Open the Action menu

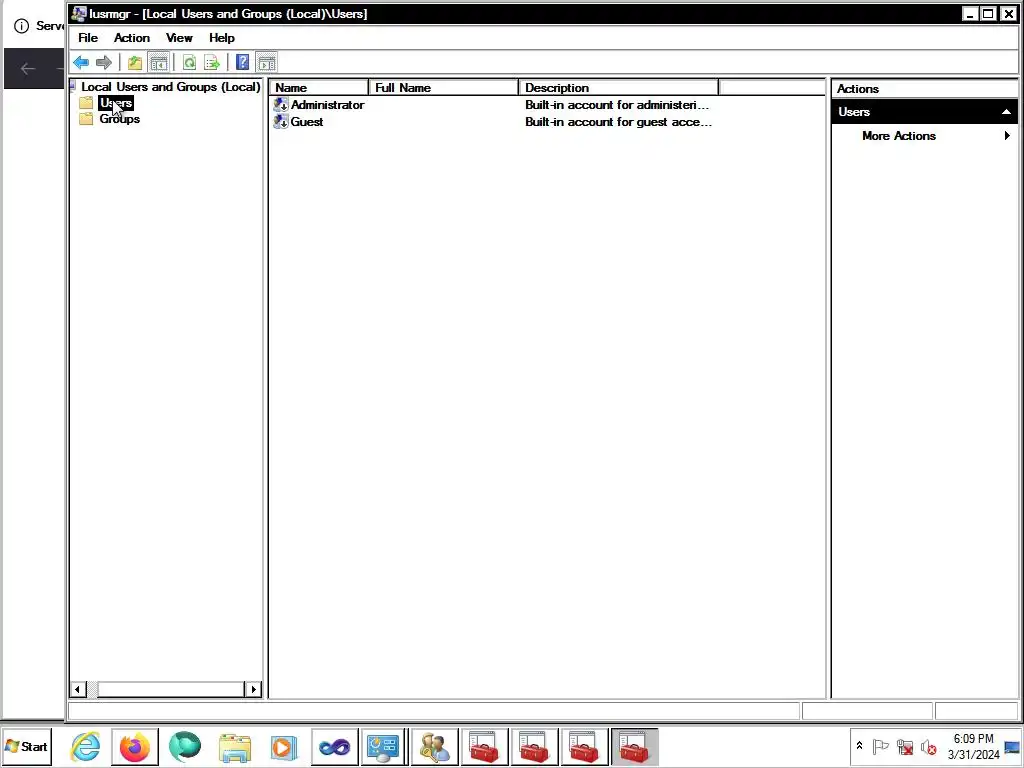pyautogui.click(x=131, y=38)
